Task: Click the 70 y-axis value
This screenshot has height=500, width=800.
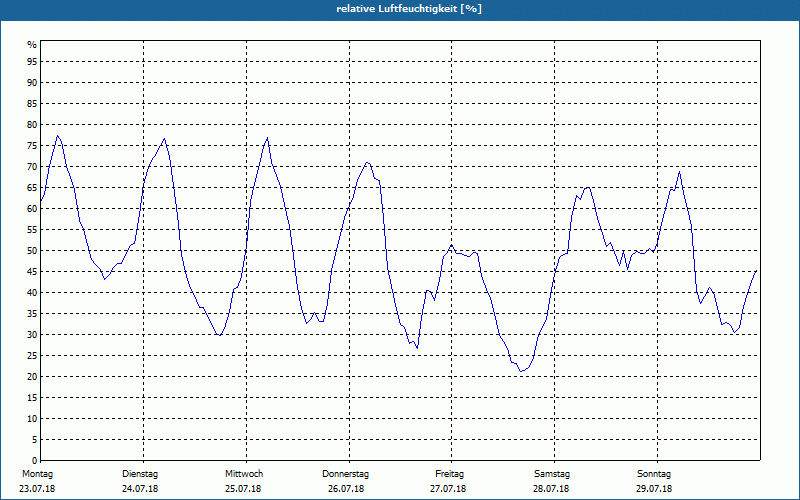Action: coord(32,167)
